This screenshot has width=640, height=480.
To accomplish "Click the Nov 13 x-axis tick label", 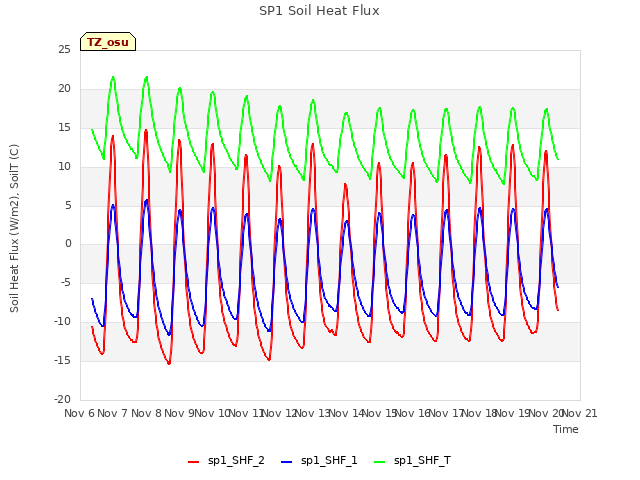I will point(312,413).
